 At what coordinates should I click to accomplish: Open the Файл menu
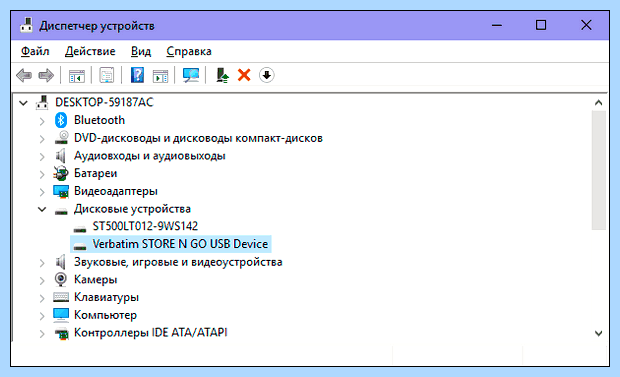pyautogui.click(x=35, y=51)
